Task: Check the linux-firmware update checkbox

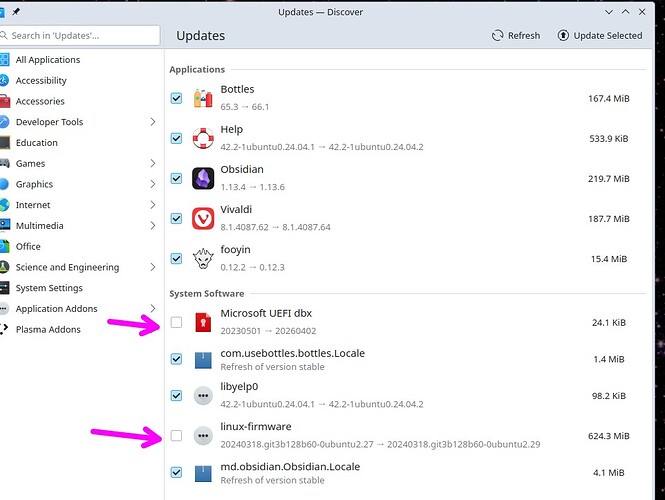Action: click(x=176, y=436)
